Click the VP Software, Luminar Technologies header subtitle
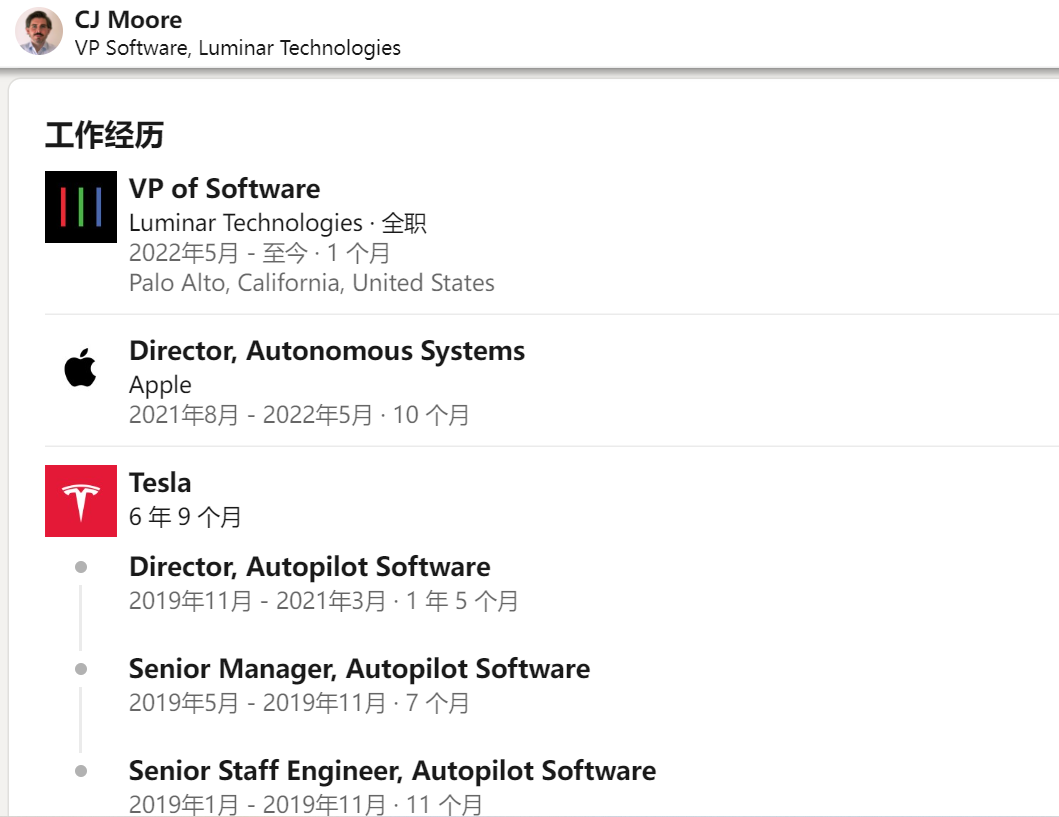 point(238,48)
